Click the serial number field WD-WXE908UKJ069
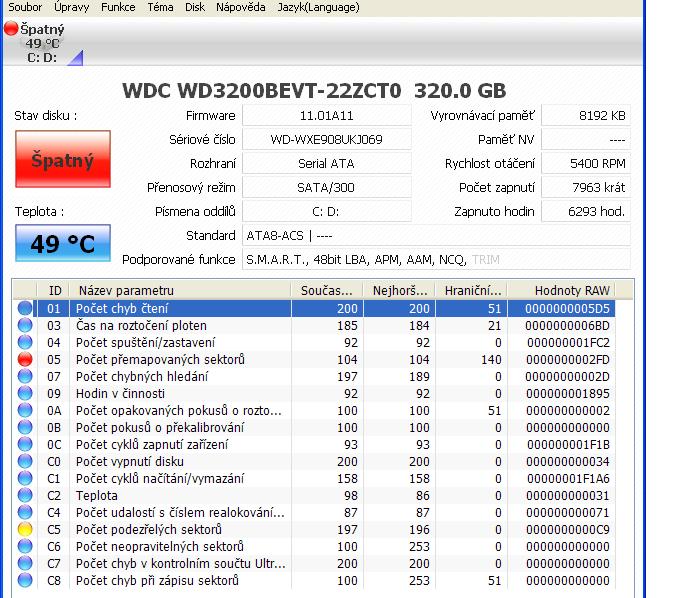 [x=327, y=140]
